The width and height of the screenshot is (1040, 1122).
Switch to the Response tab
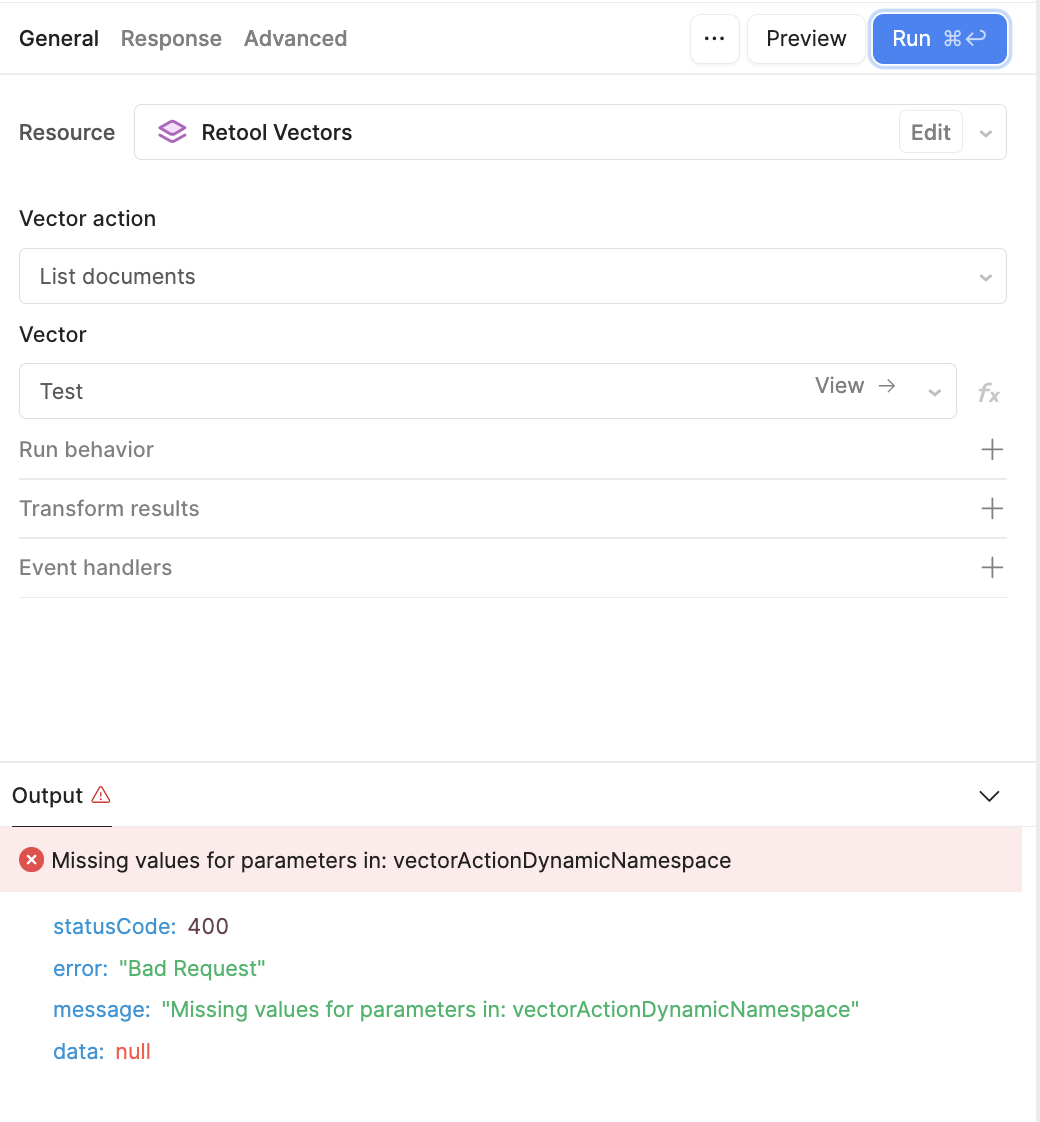tap(171, 39)
